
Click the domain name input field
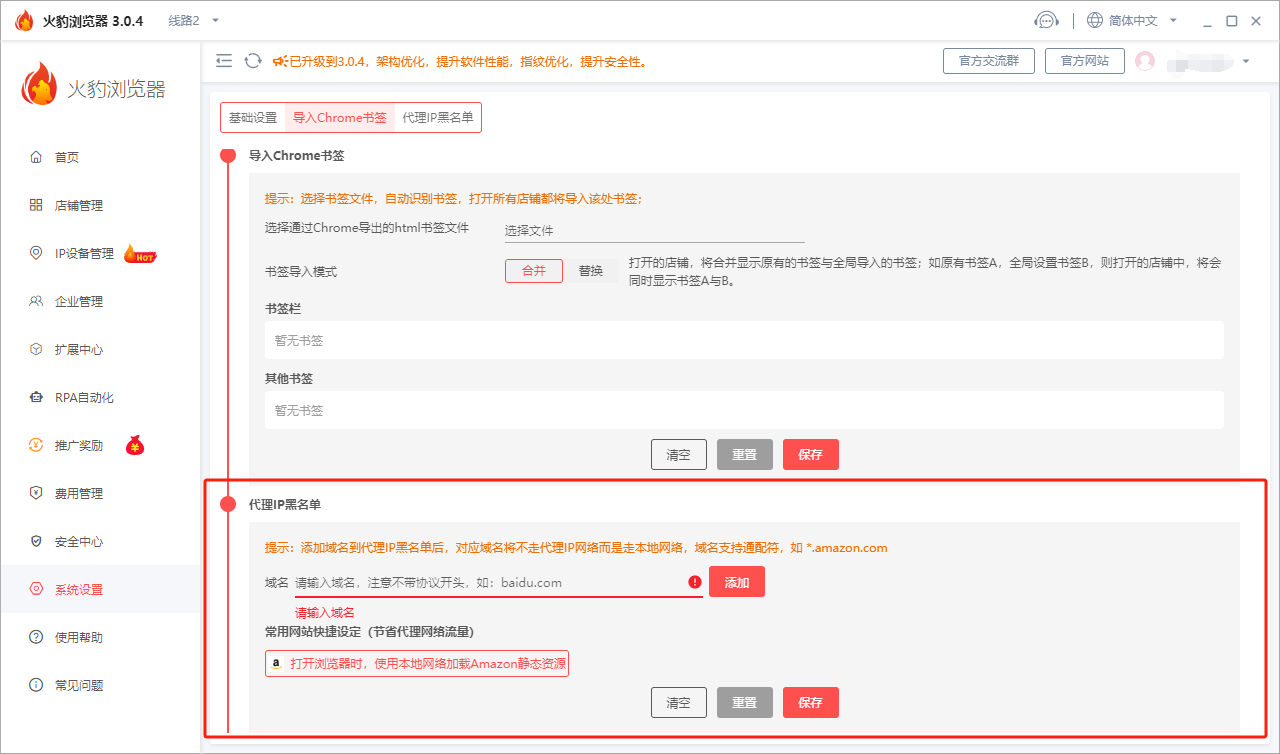488,582
